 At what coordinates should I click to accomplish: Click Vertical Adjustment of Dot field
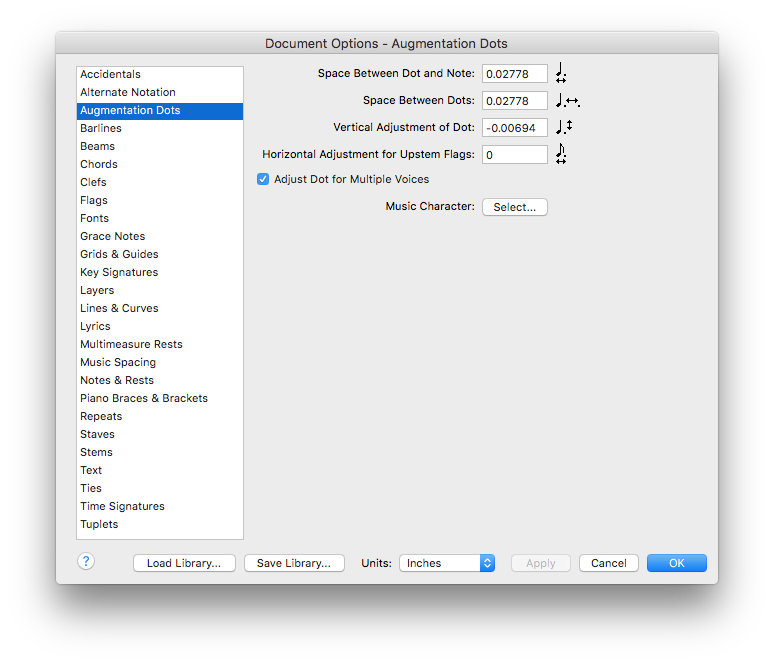pos(515,128)
